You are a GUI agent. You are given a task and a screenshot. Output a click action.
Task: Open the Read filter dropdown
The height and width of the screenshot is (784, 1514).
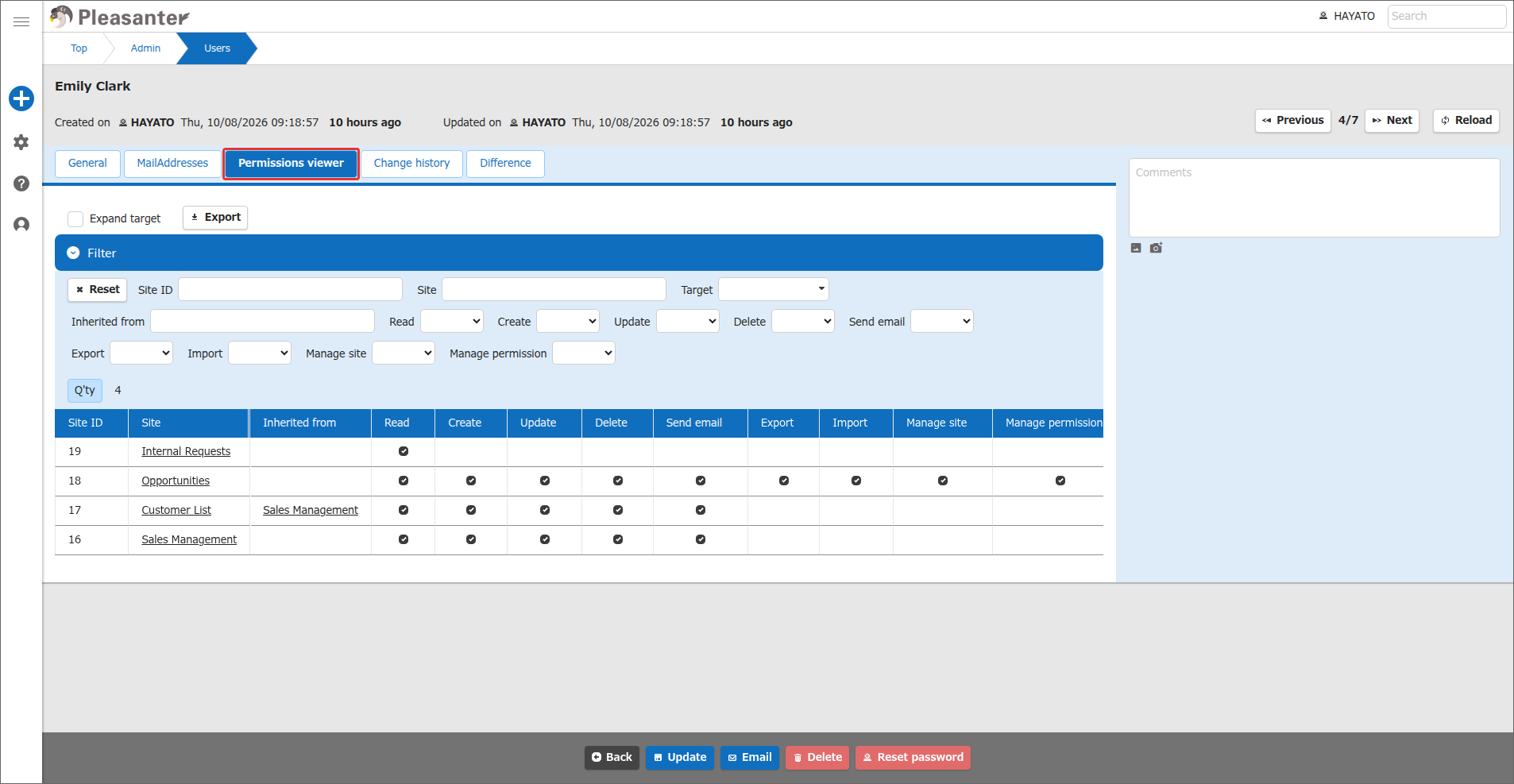click(x=452, y=321)
